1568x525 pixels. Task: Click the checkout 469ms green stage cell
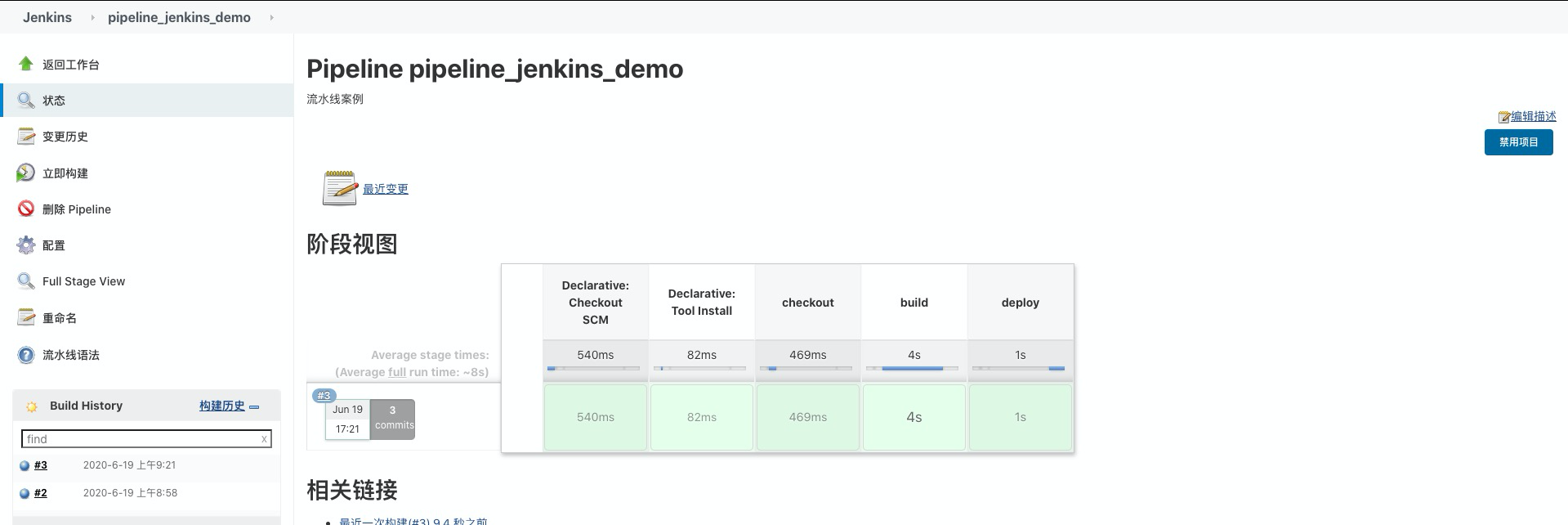click(x=808, y=417)
